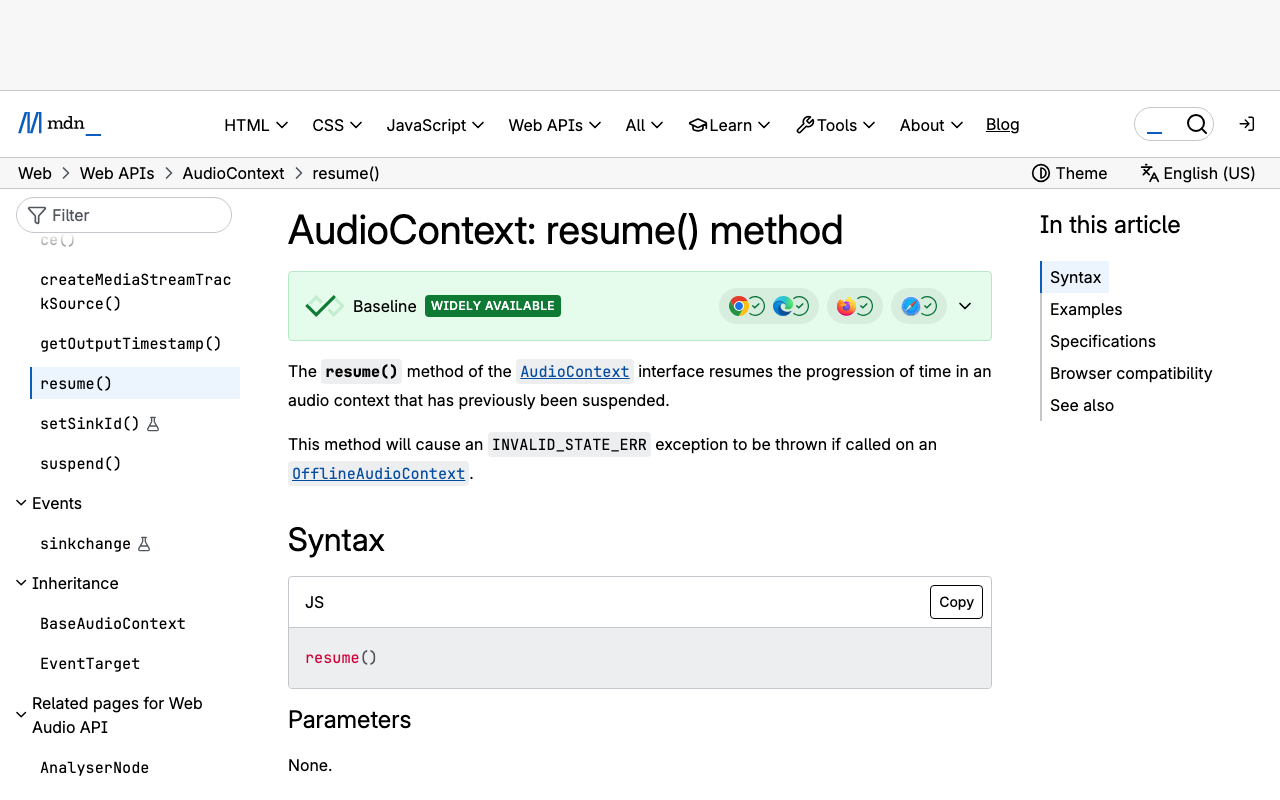Image resolution: width=1280 pixels, height=800 pixels.
Task: Open the Web APIs navigation dropdown
Action: (555, 125)
